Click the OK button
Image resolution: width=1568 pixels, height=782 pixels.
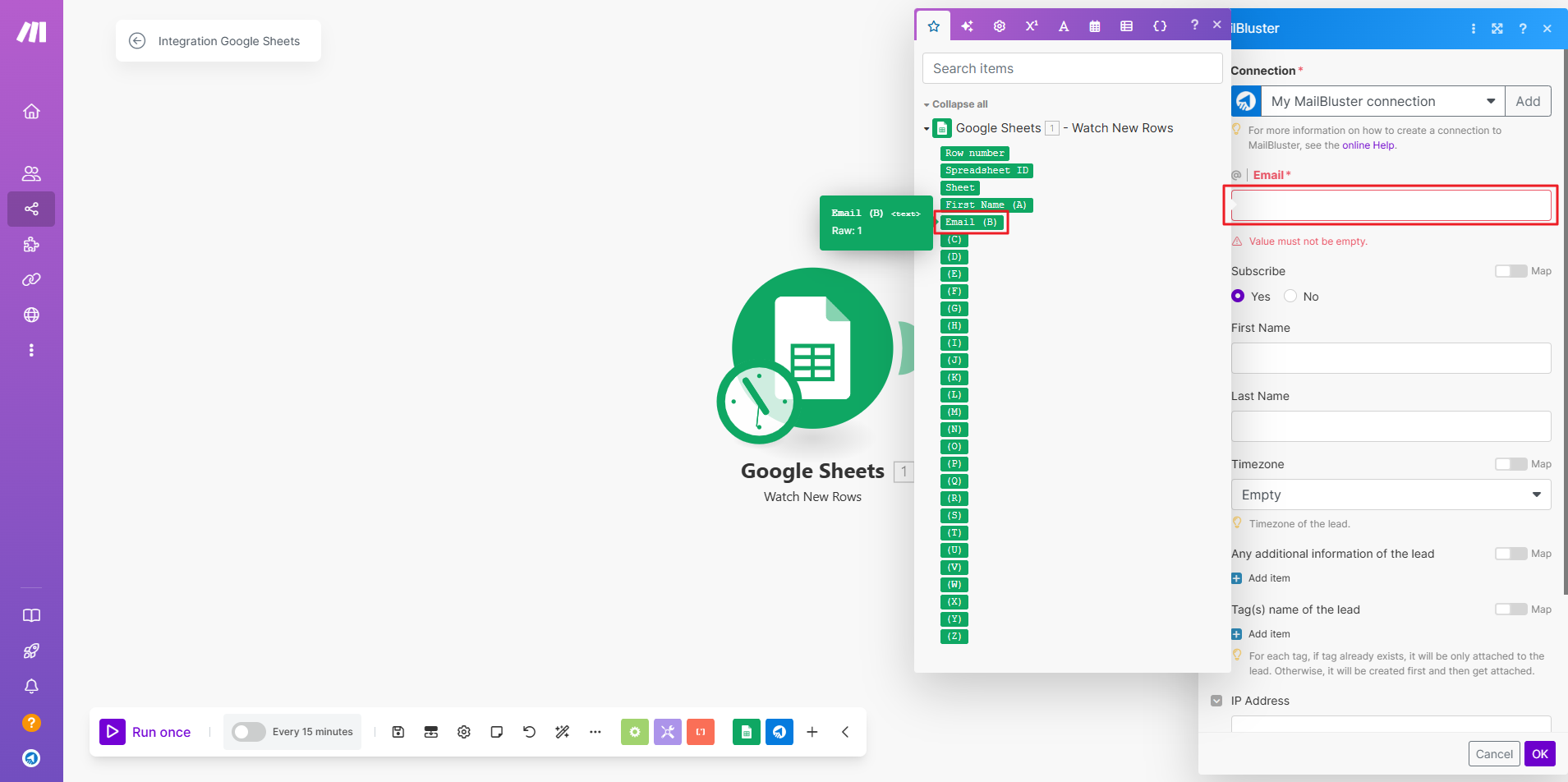pos(1539,754)
